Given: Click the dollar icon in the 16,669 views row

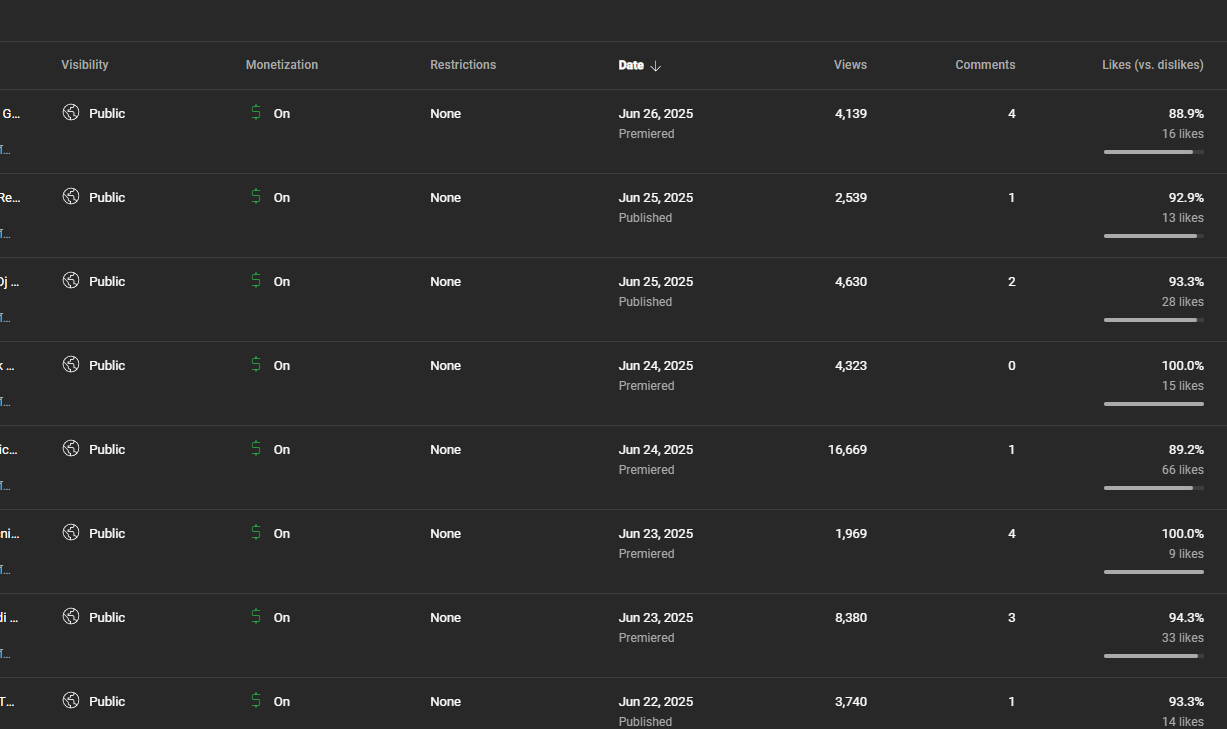Looking at the screenshot, I should point(256,448).
